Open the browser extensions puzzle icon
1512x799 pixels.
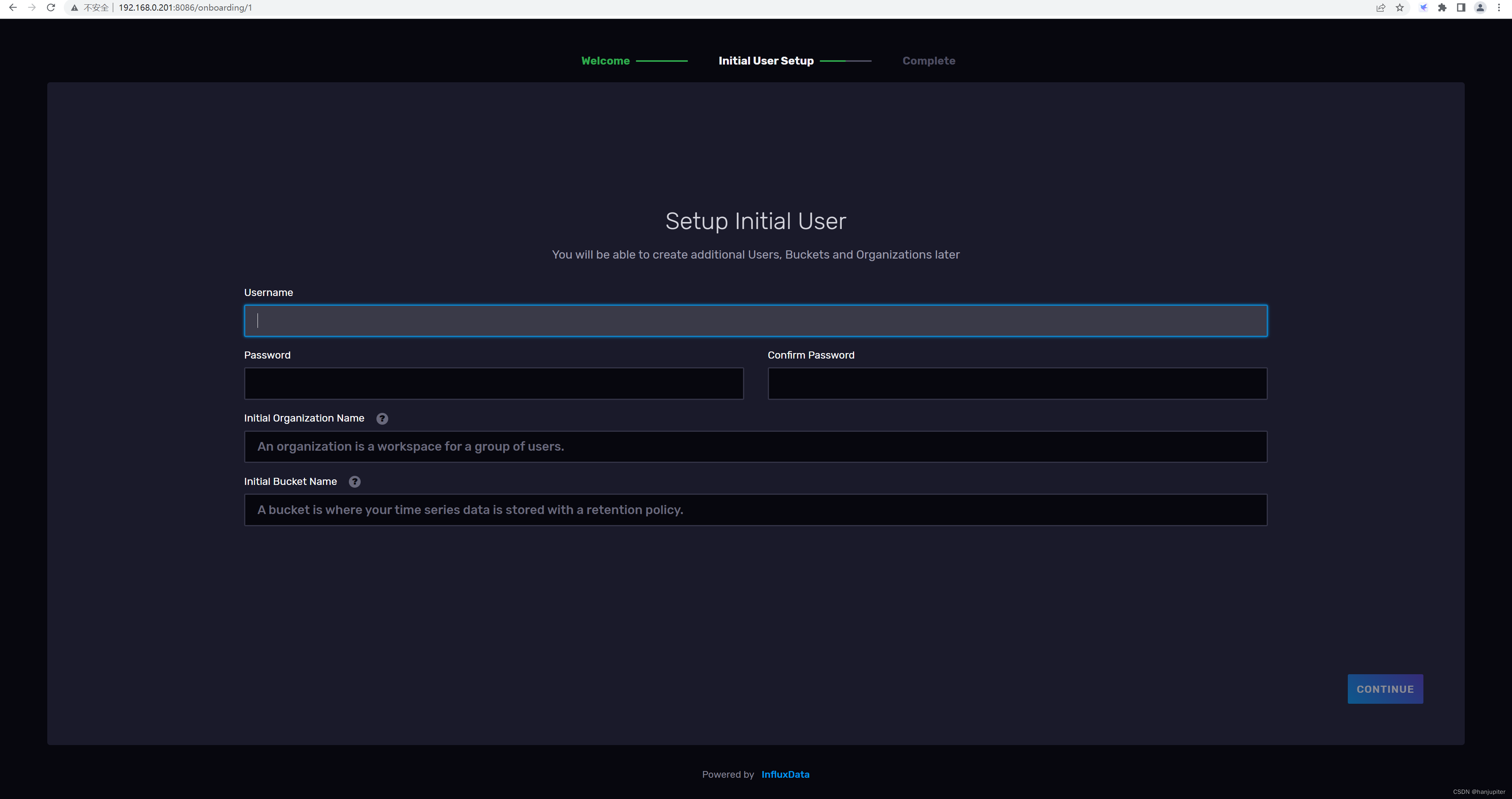coord(1442,7)
